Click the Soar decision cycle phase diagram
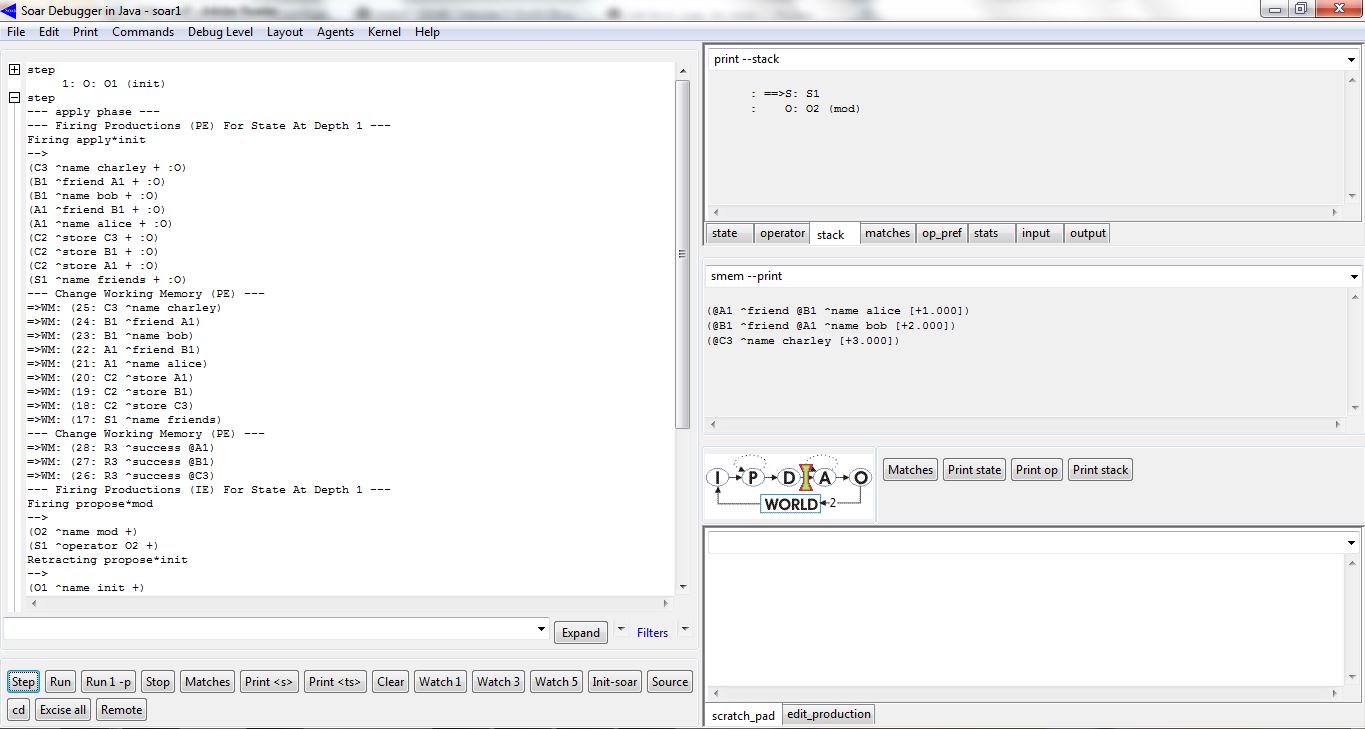 click(x=789, y=486)
